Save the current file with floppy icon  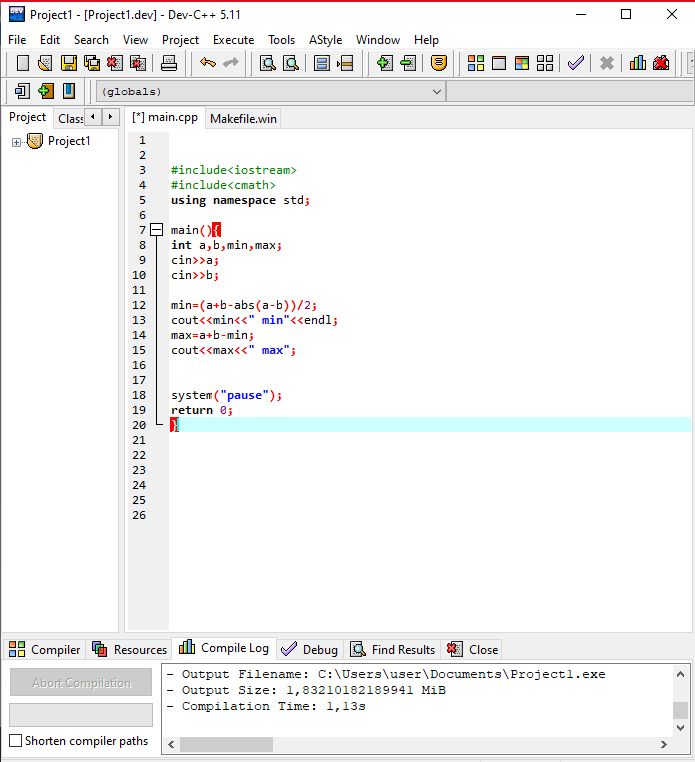click(x=69, y=63)
